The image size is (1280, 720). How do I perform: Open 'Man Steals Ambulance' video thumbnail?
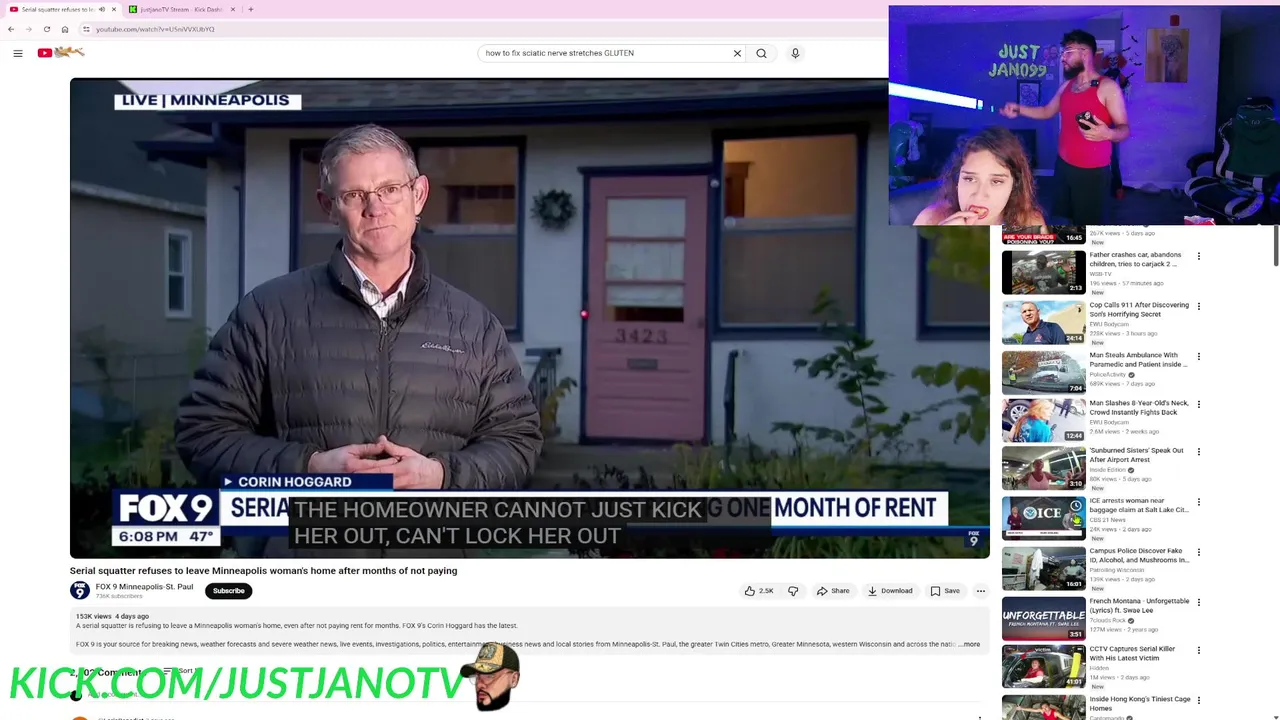(x=1044, y=372)
